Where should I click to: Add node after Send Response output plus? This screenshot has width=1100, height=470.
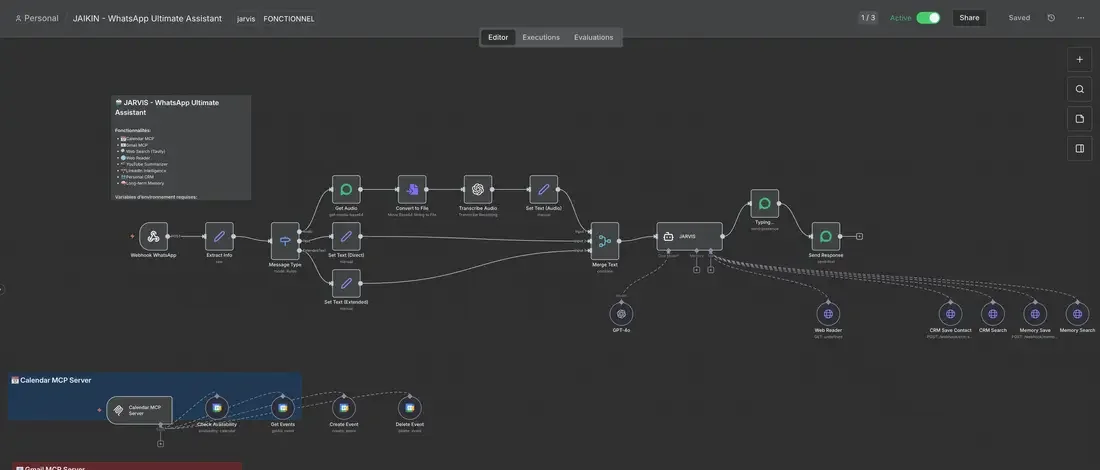tap(859, 236)
